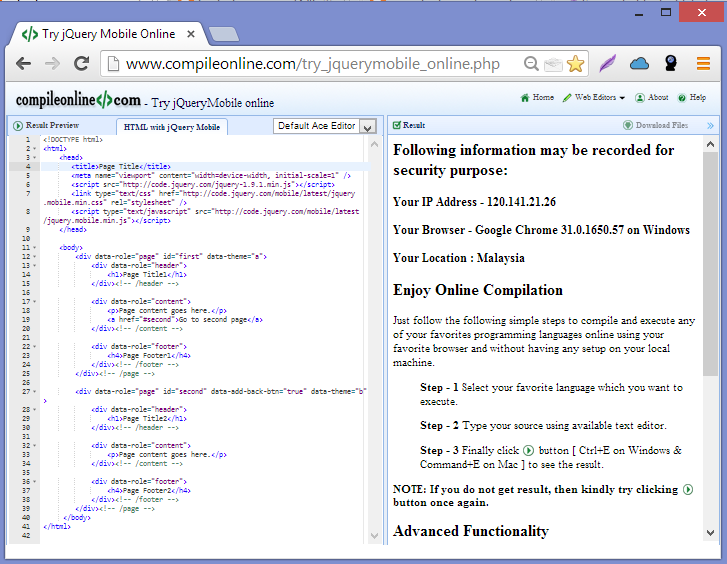Click the title line 4 in editor
727x564 pixels.
pos(121,167)
